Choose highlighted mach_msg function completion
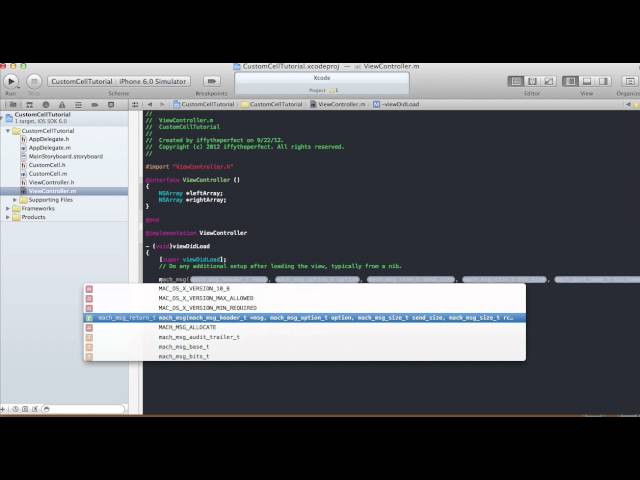The image size is (640, 480). point(304,318)
